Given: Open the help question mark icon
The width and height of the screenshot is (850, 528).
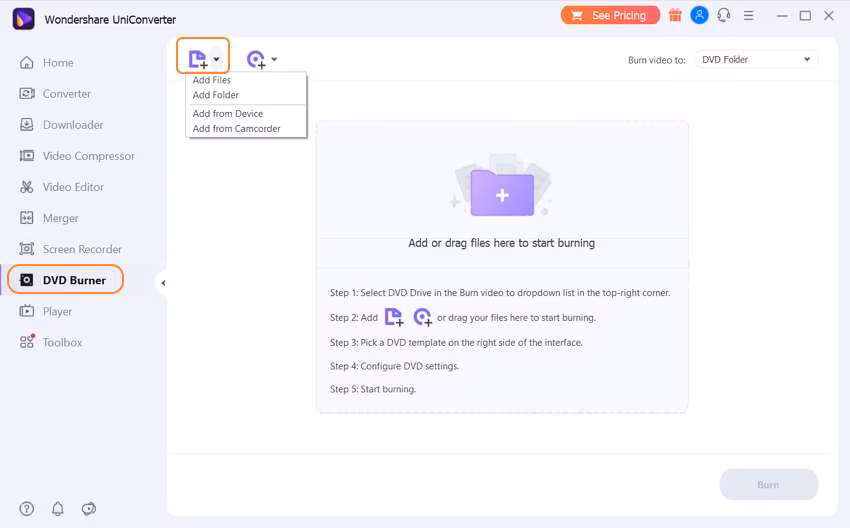Looking at the screenshot, I should [27, 508].
